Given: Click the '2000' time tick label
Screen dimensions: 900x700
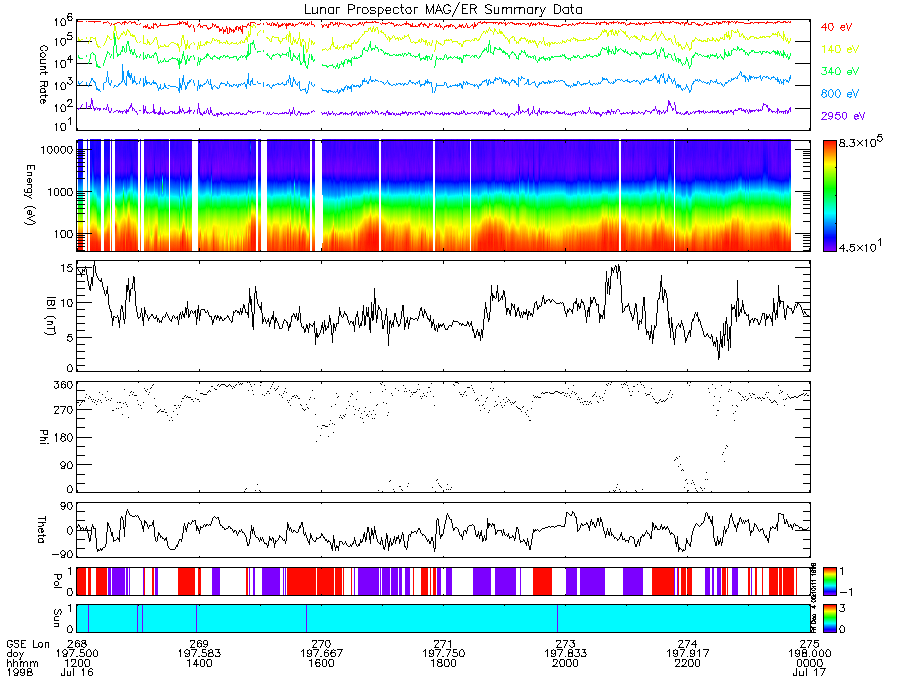Looking at the screenshot, I should 565,663.
